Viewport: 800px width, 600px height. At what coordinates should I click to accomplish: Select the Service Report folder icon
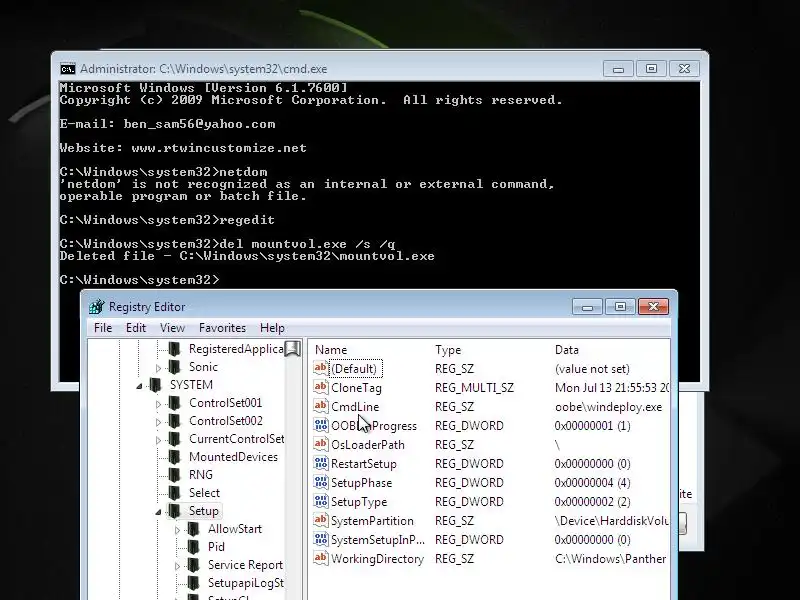pyautogui.click(x=193, y=565)
